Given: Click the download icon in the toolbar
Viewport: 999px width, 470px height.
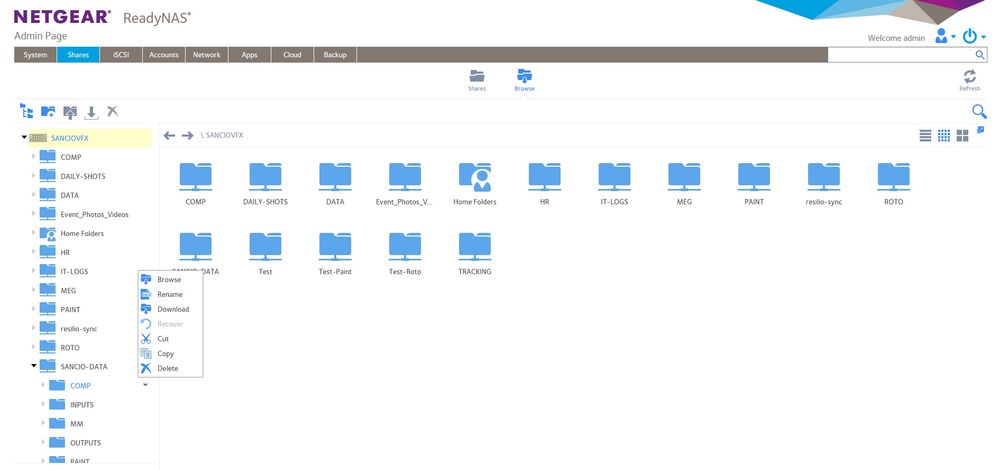Looking at the screenshot, I should coord(91,112).
